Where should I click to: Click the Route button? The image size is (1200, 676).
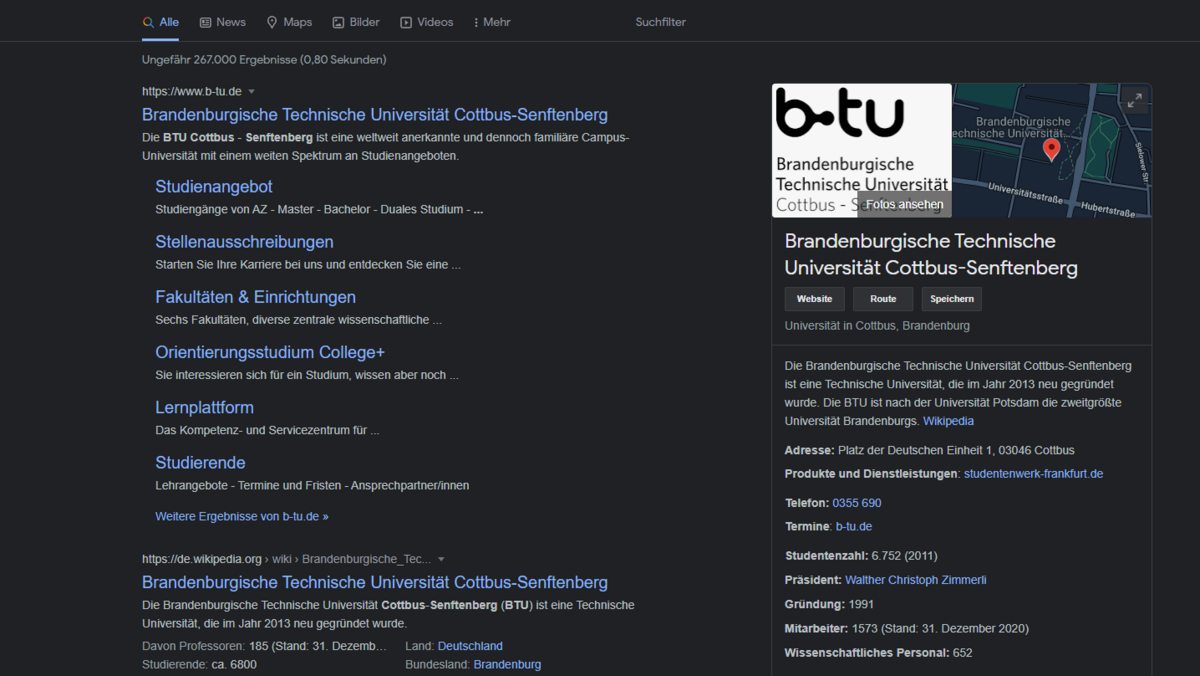(883, 298)
